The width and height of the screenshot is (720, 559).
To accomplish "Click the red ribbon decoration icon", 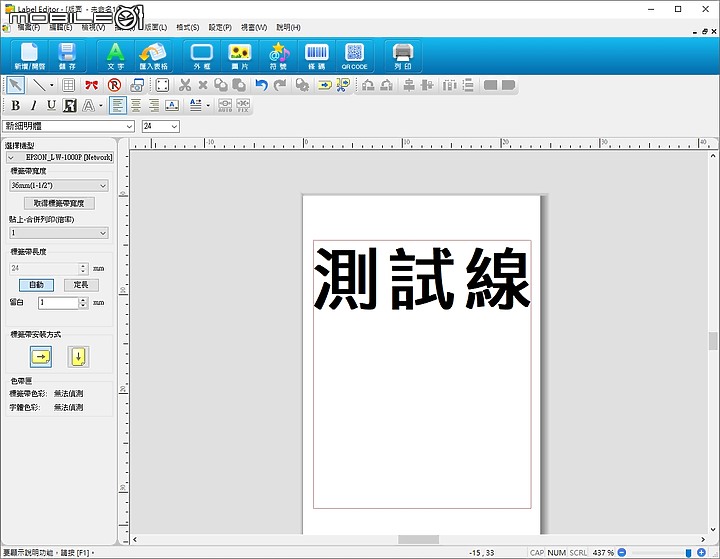I will [91, 85].
